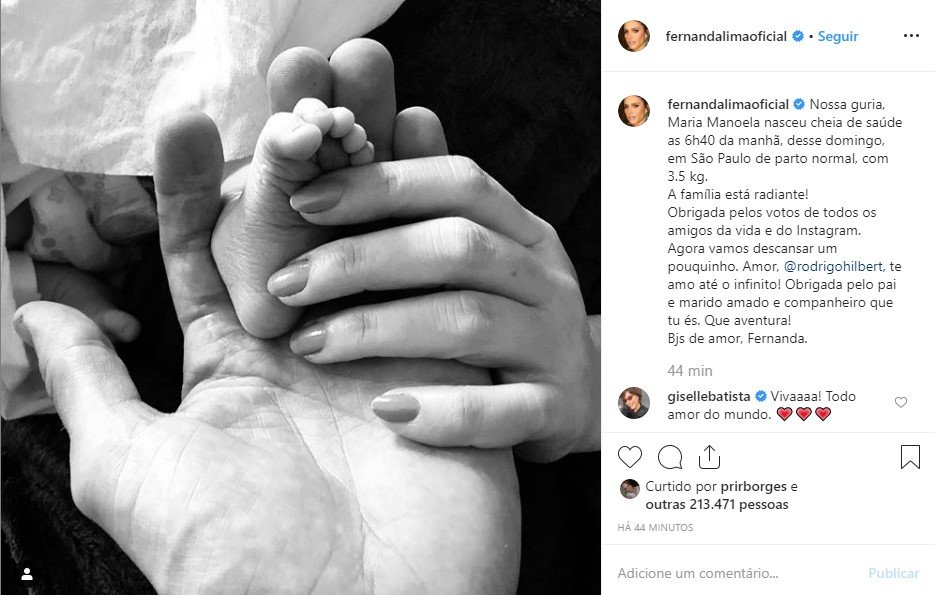
Task: Open the caption author avatar beside the caption
Action: click(x=633, y=111)
